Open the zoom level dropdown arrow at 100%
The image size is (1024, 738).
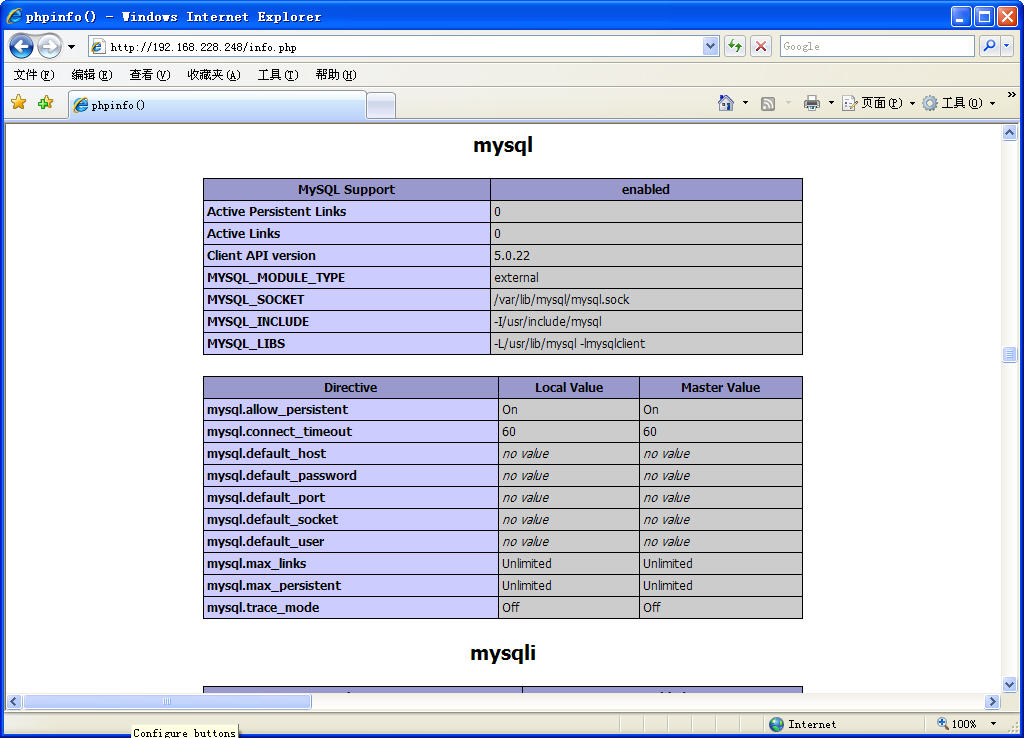coord(993,724)
